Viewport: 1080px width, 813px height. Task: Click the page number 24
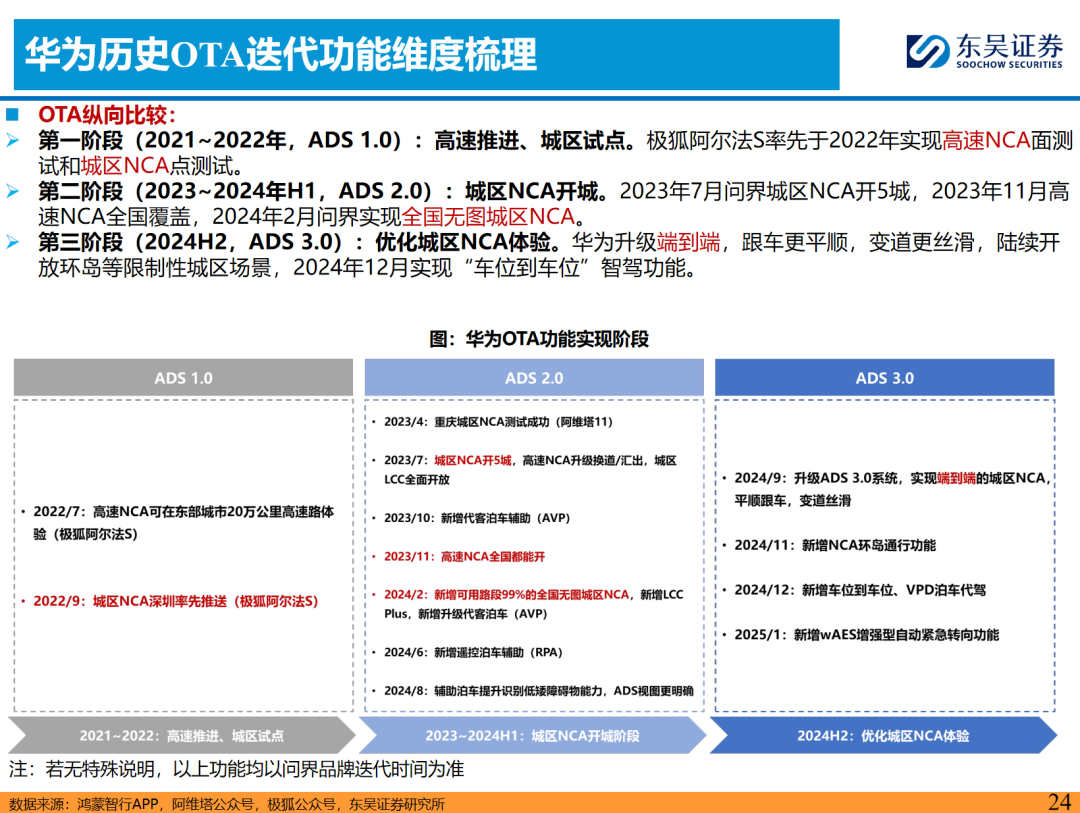1059,802
